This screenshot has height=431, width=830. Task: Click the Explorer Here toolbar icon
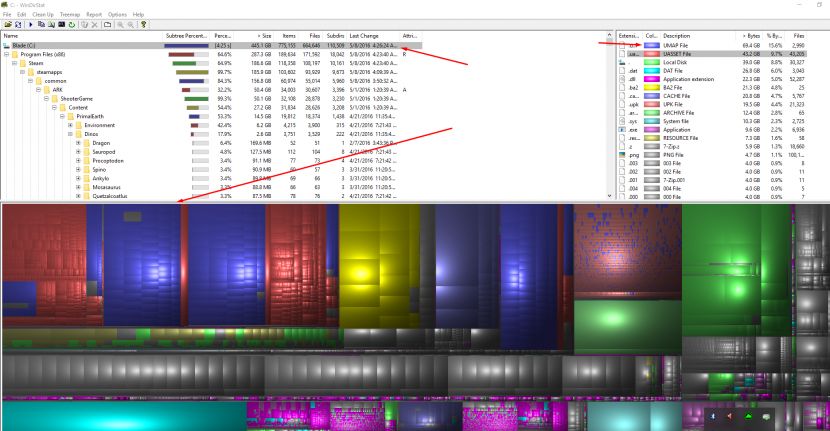pos(51,24)
